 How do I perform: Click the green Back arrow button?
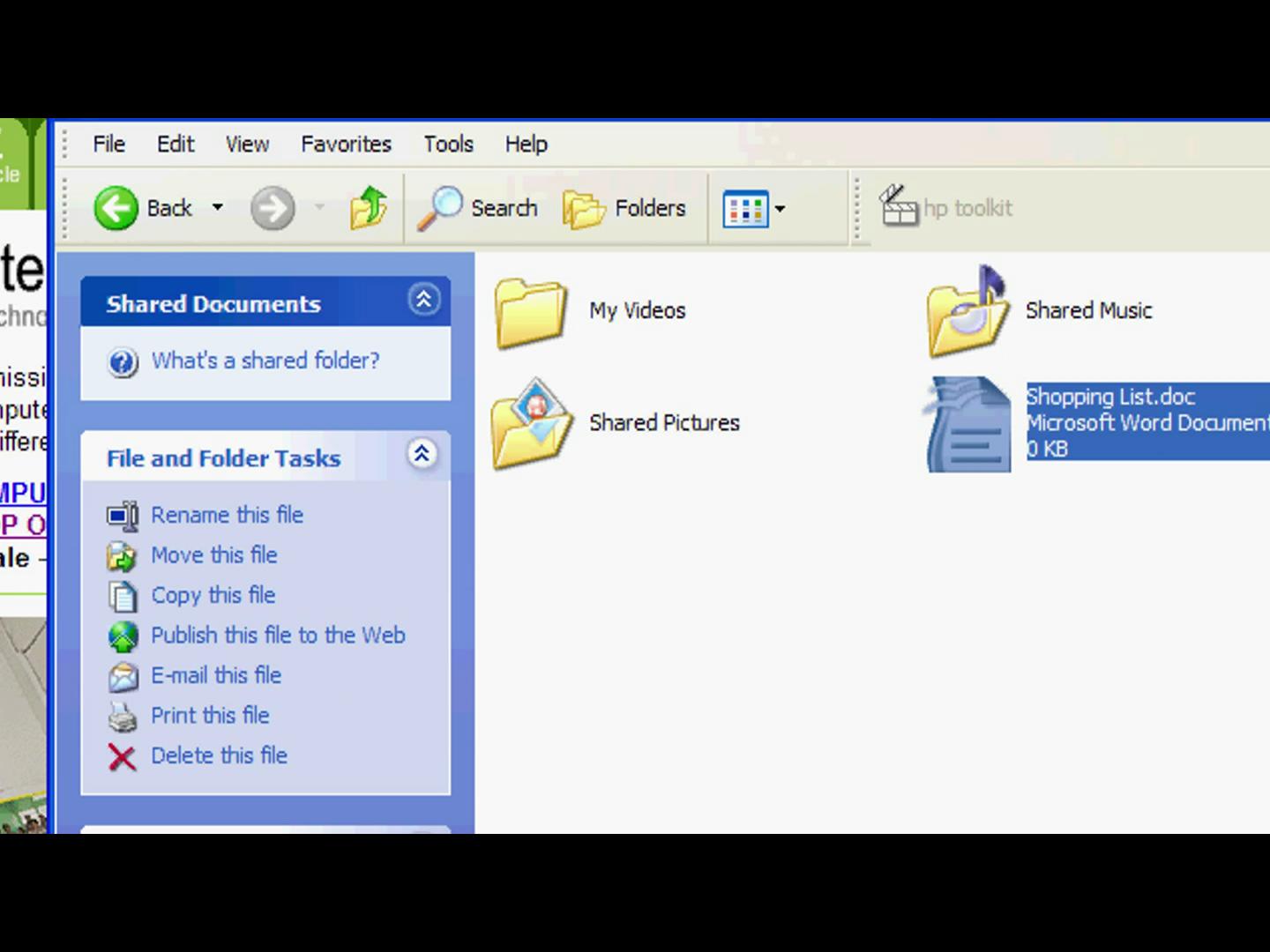click(116, 209)
